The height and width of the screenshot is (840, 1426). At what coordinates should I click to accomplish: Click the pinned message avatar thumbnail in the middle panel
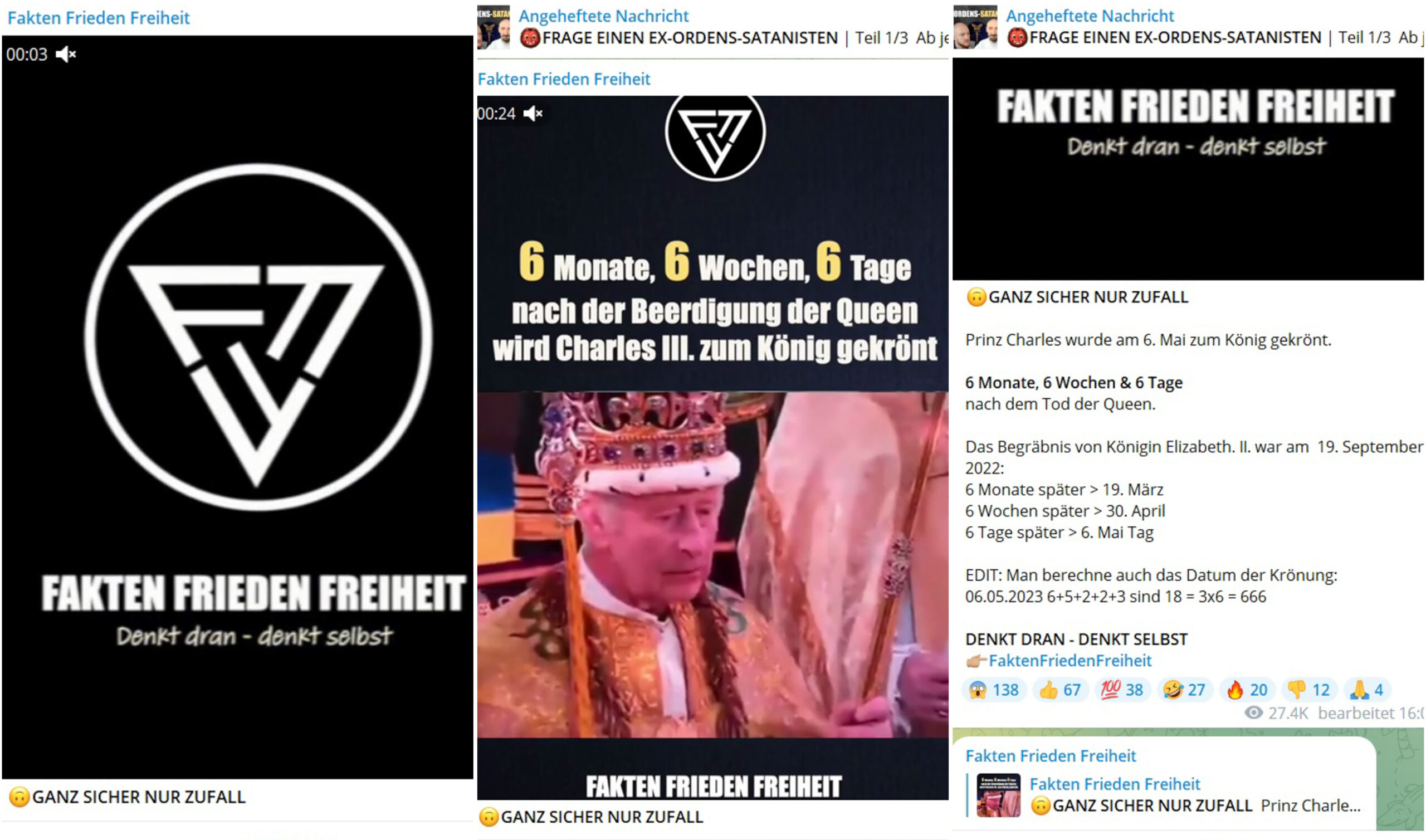click(x=494, y=27)
